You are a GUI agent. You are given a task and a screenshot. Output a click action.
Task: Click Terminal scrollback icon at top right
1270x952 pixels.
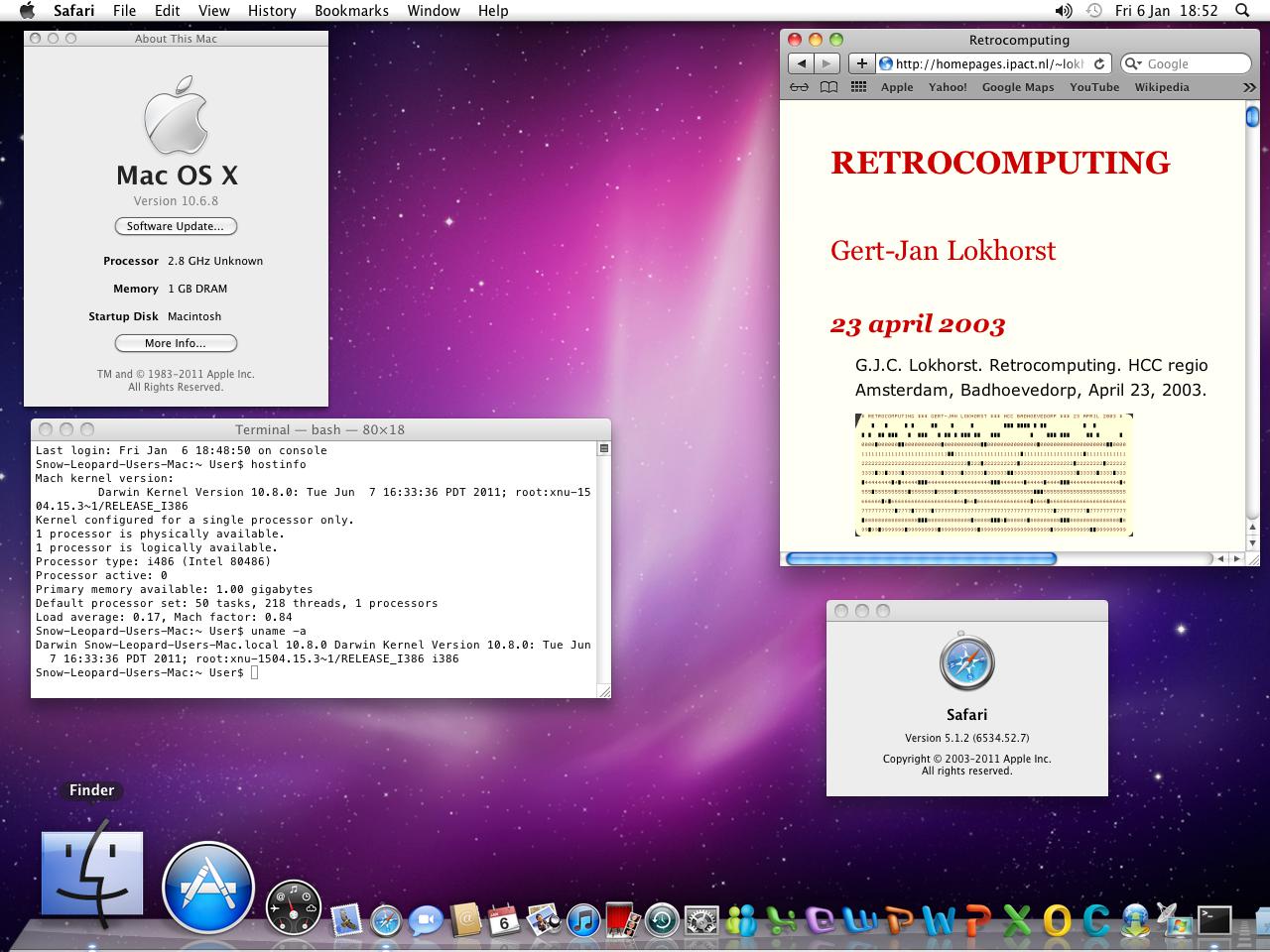(x=603, y=449)
